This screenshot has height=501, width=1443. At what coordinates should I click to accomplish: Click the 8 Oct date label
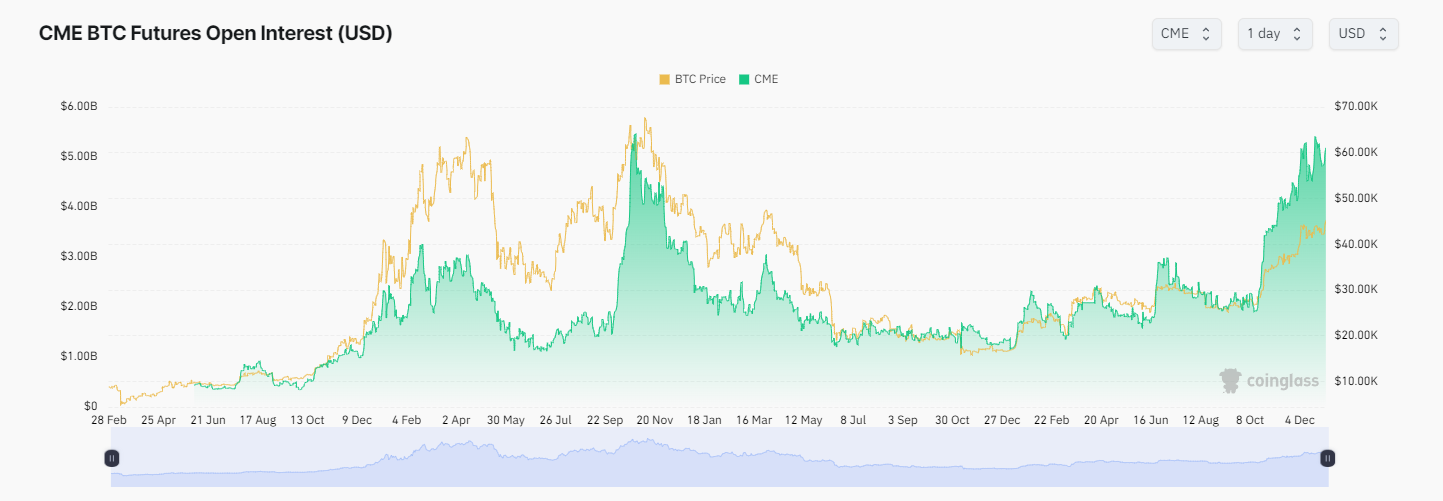pos(1251,421)
